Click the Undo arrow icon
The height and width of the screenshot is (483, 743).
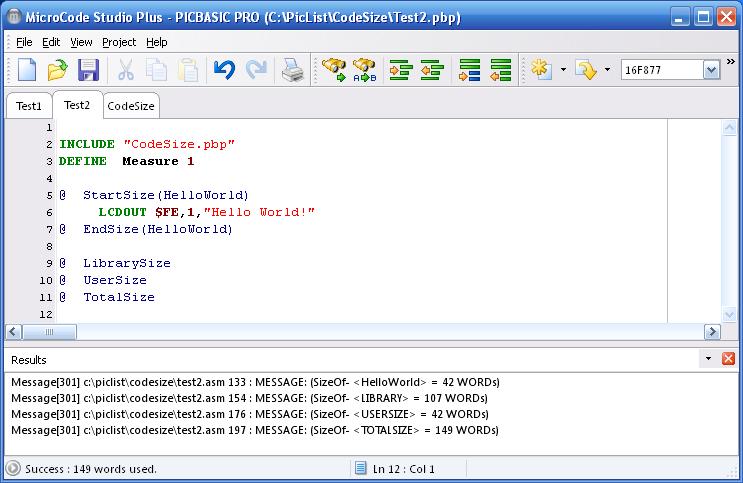click(x=224, y=70)
